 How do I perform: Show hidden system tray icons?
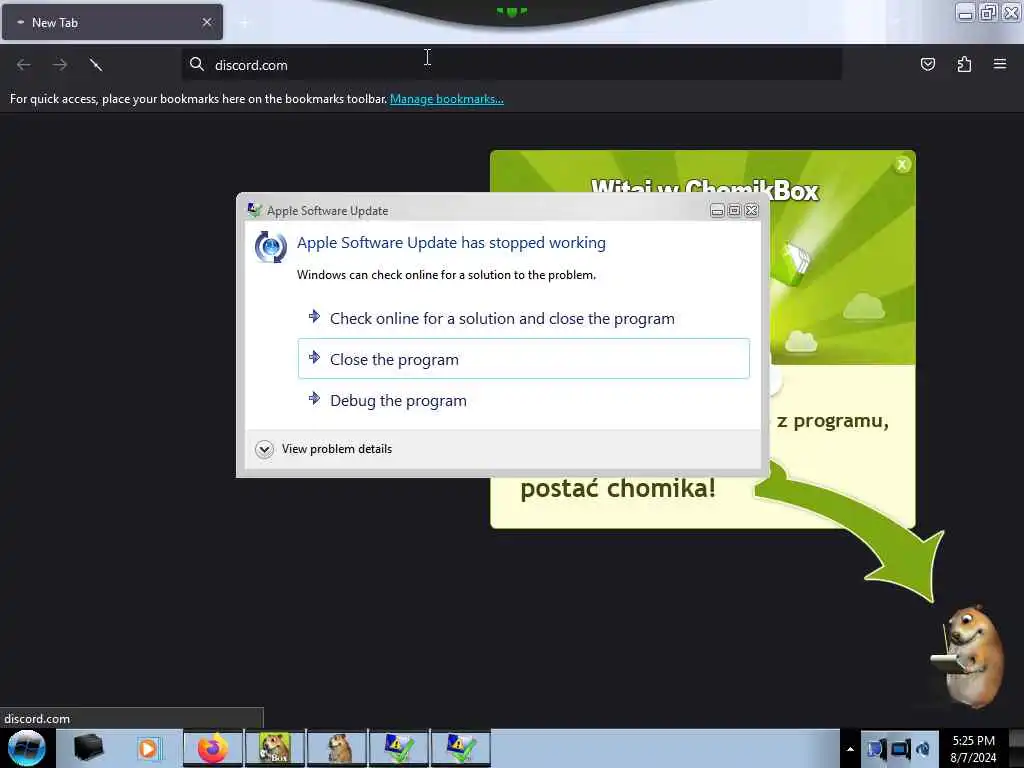(850, 749)
